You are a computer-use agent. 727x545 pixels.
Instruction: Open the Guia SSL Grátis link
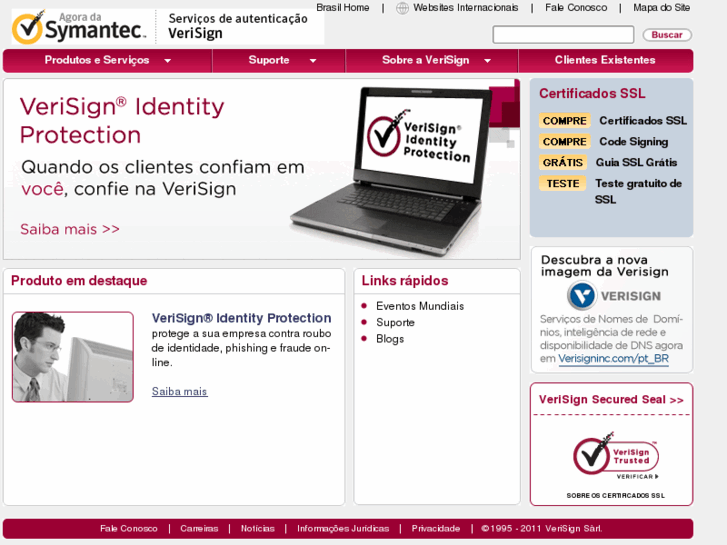636,162
